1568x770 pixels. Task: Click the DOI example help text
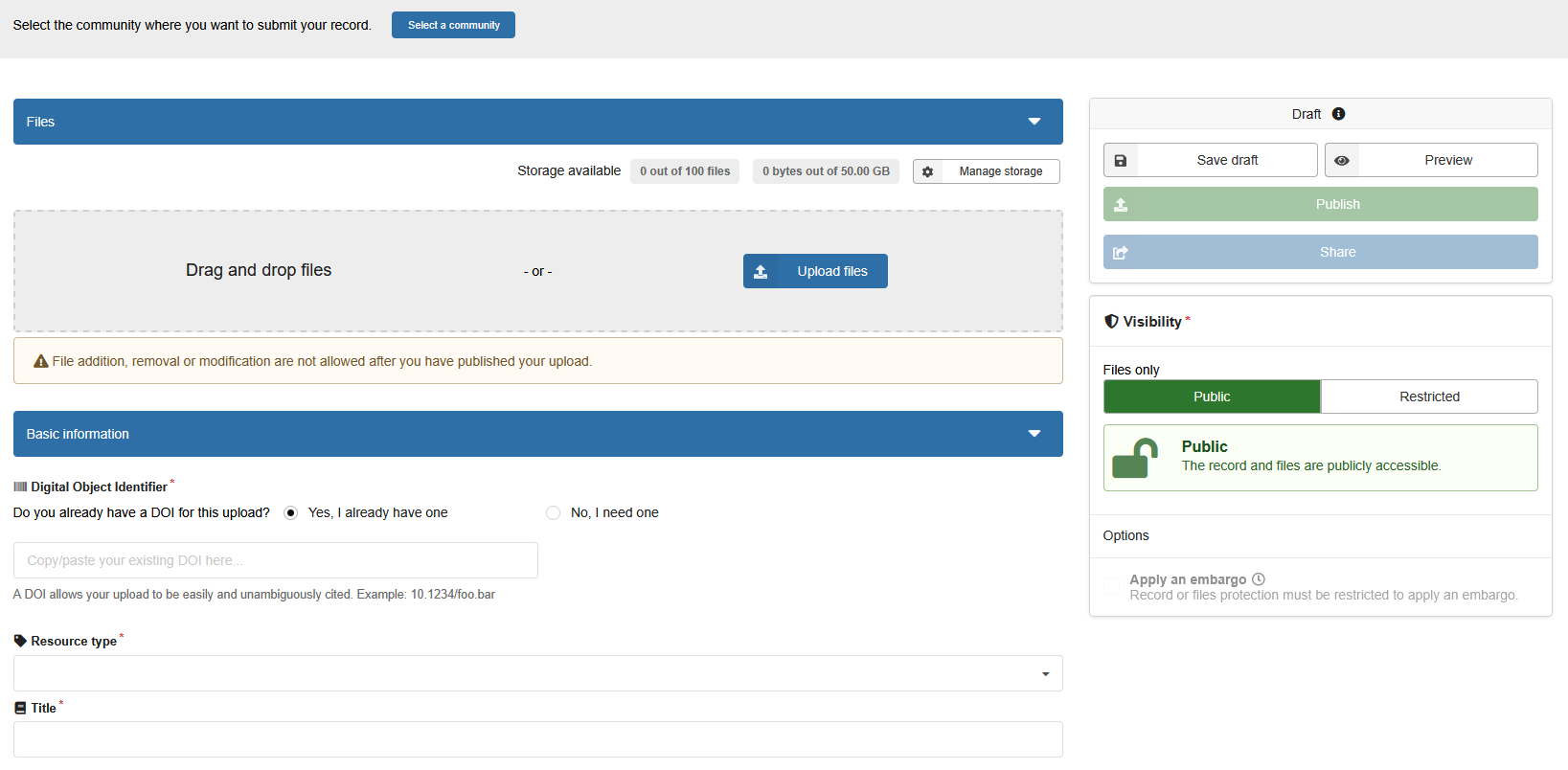point(254,595)
